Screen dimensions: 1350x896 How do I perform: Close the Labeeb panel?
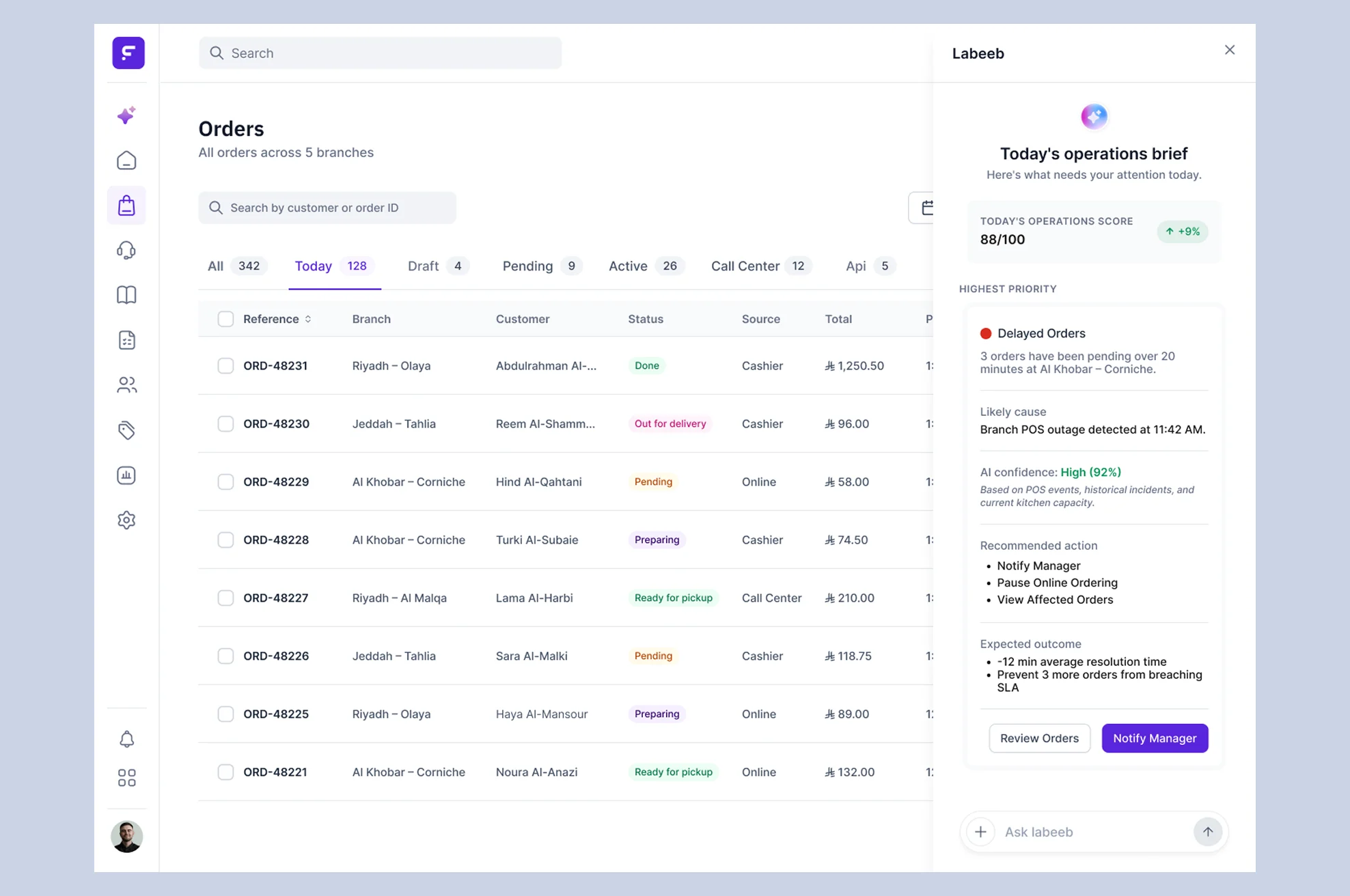(1230, 50)
